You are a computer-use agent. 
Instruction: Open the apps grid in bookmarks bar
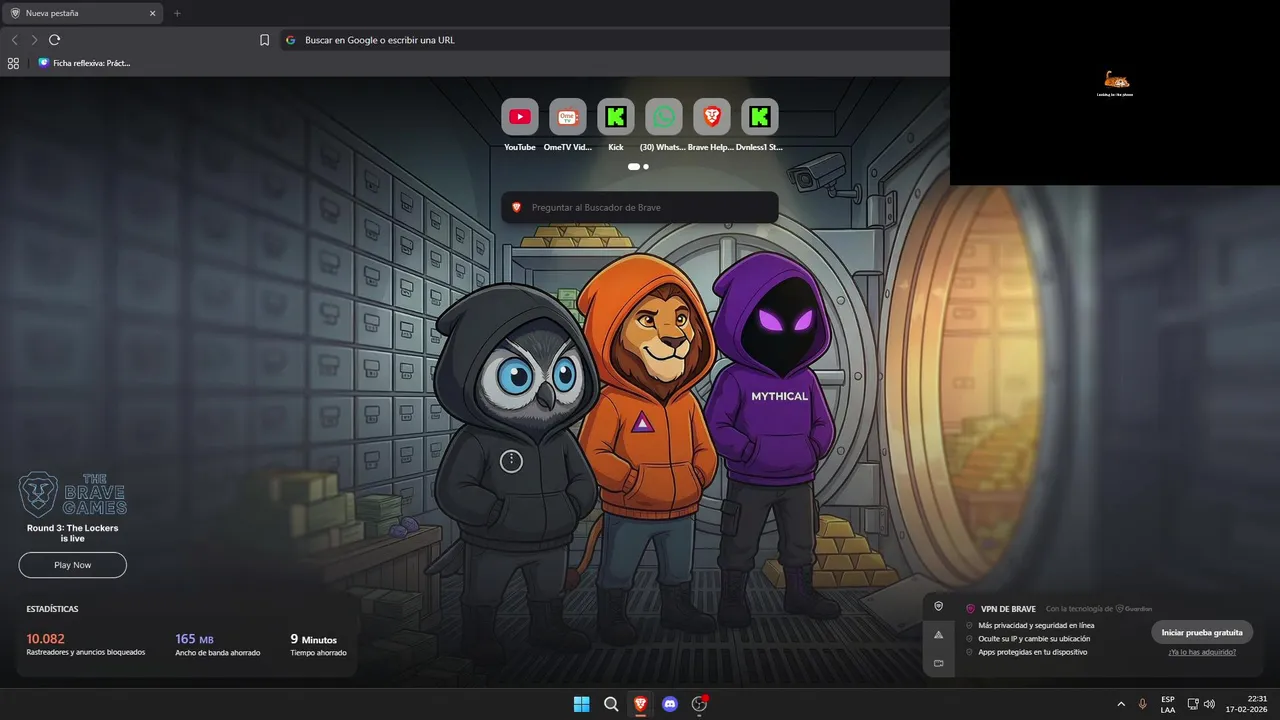click(13, 63)
